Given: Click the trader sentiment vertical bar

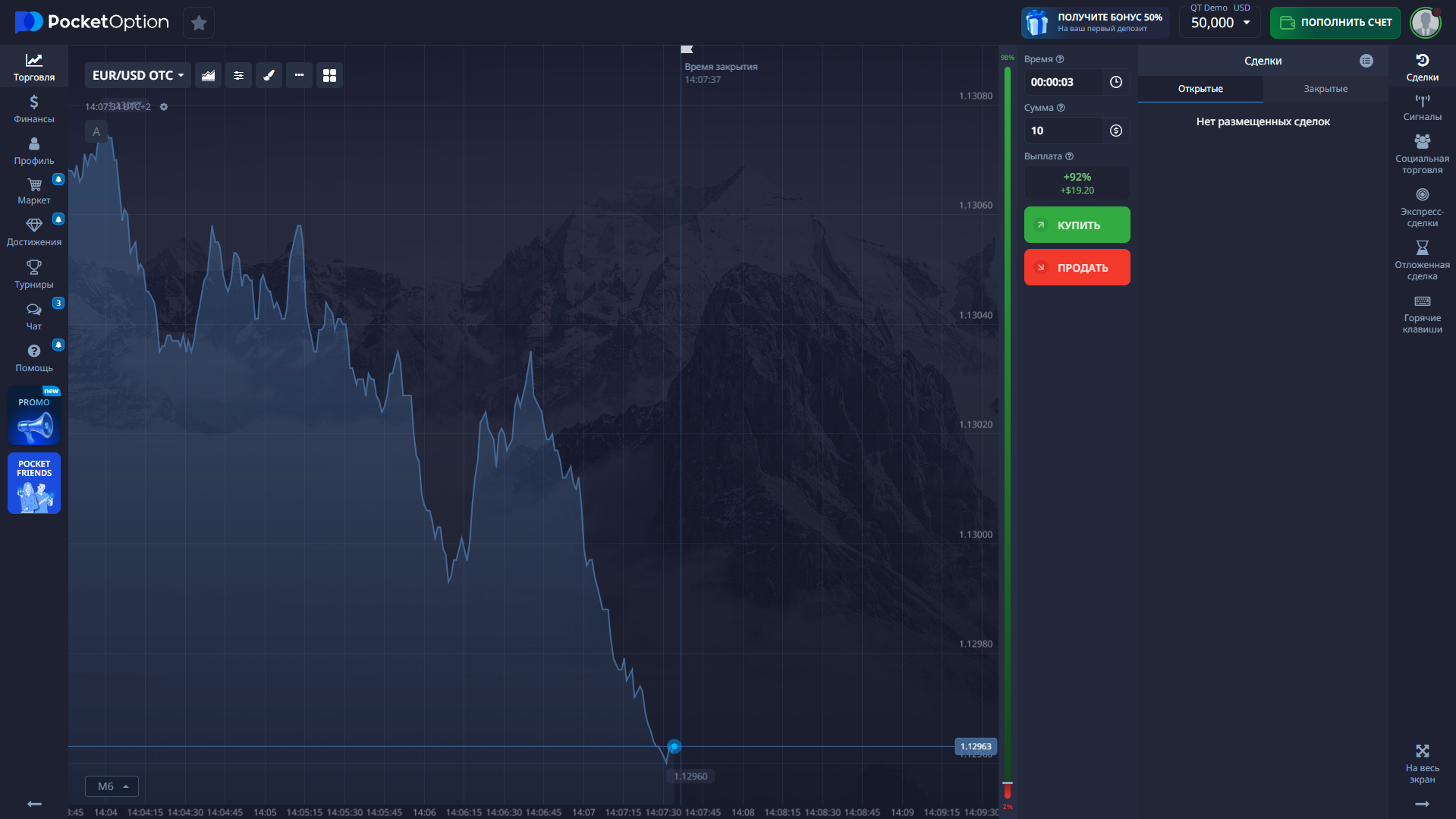Looking at the screenshot, I should (x=1007, y=425).
